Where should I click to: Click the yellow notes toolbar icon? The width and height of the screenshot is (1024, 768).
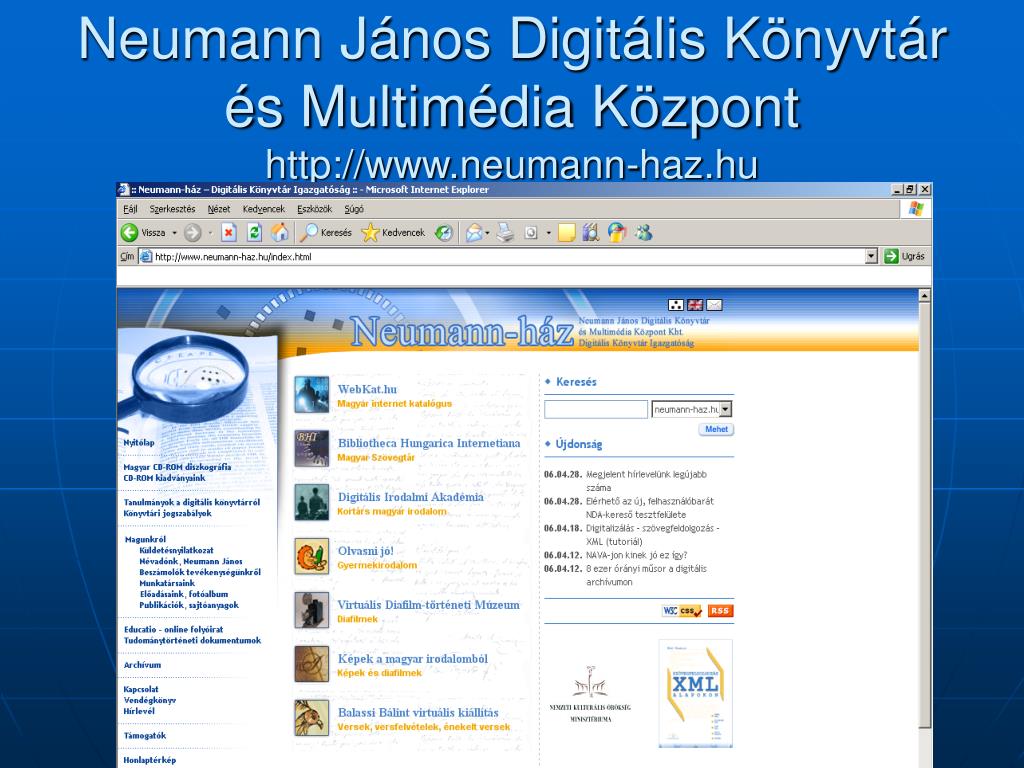567,232
